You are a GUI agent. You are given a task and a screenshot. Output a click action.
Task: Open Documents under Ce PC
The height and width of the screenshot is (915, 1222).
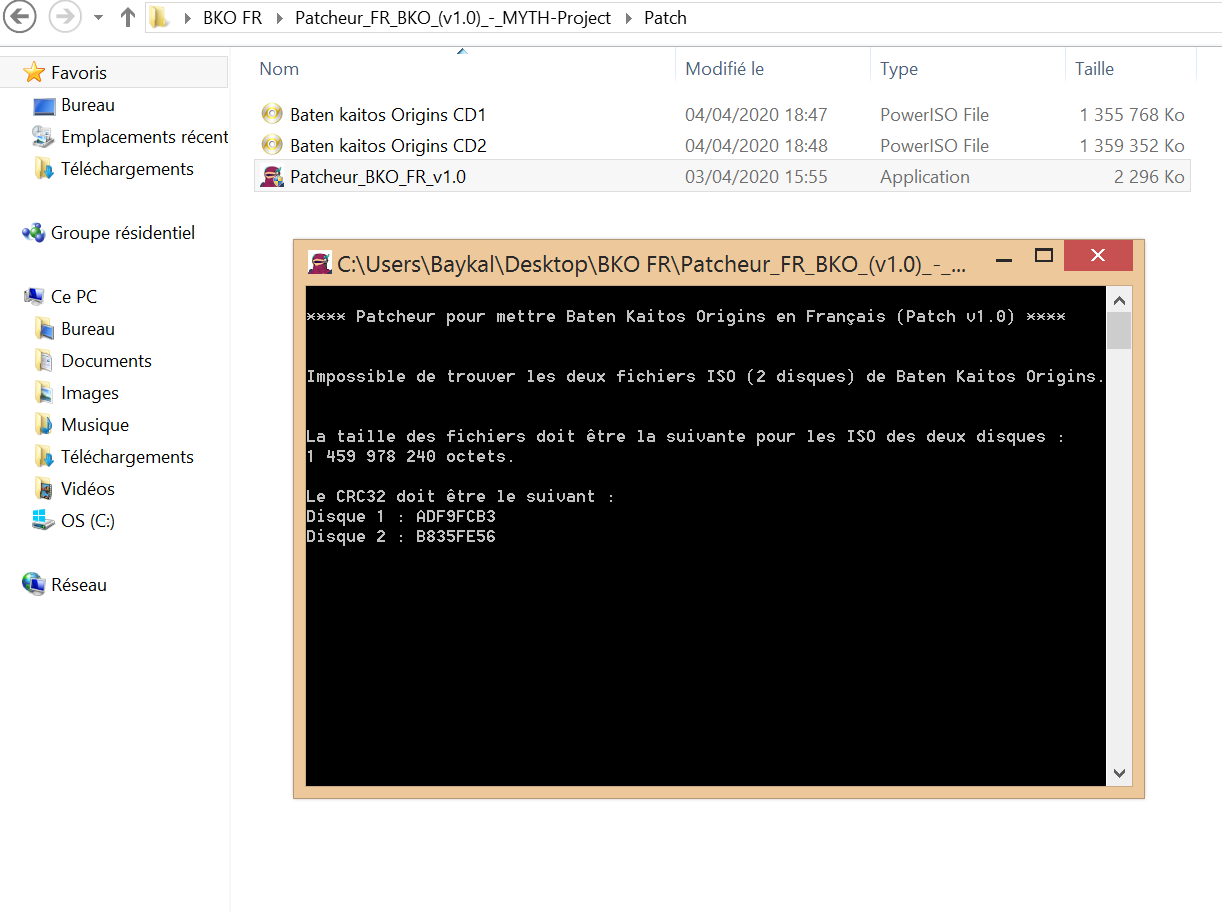point(106,361)
